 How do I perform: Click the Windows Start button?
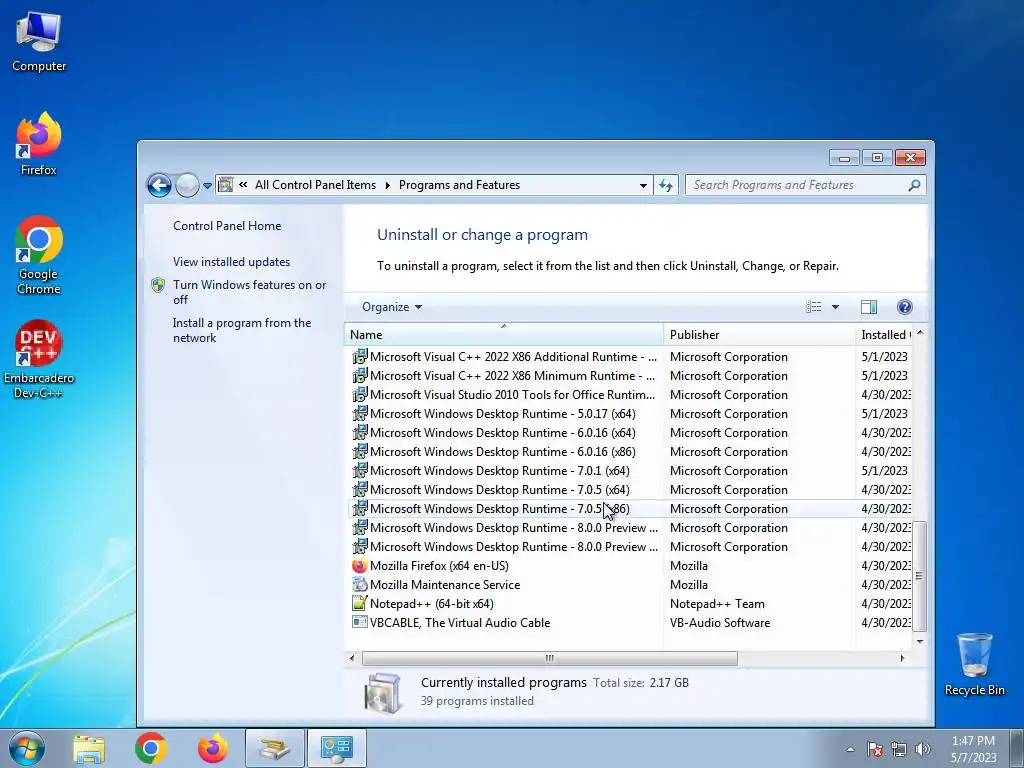[26, 748]
